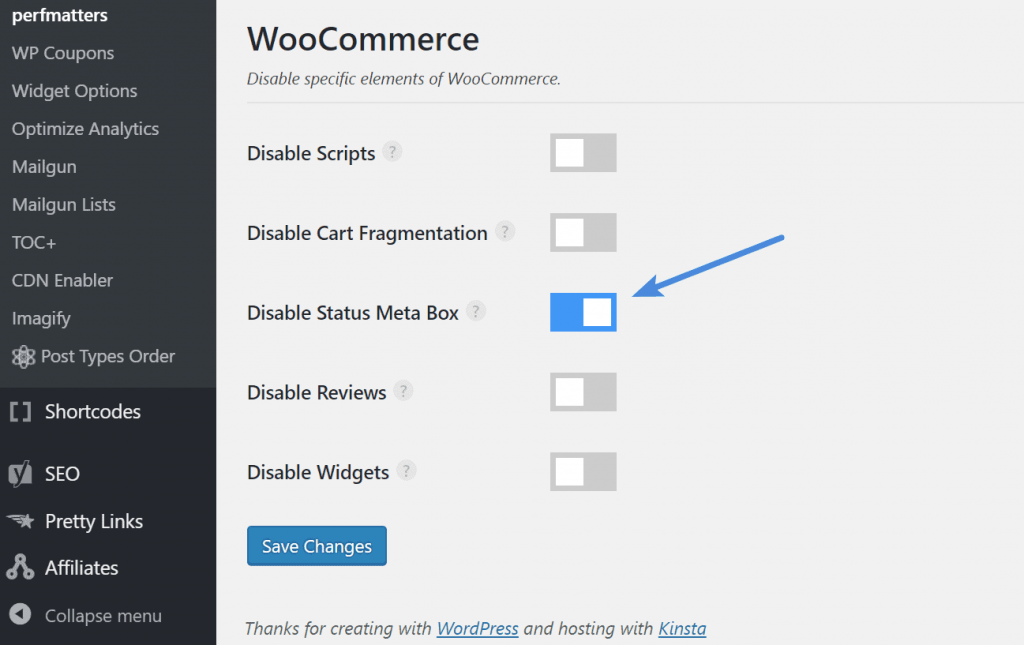This screenshot has height=645, width=1024.
Task: Click the question mark next to Disable Reviews
Action: 402,390
